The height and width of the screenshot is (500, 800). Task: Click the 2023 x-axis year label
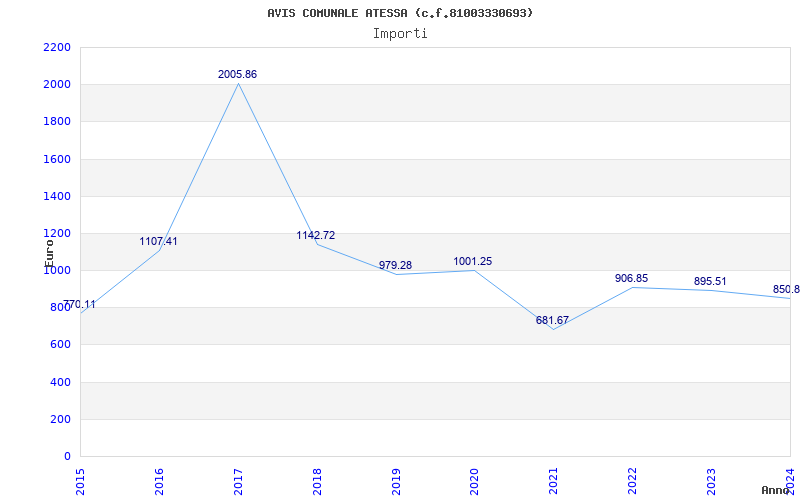click(x=711, y=482)
